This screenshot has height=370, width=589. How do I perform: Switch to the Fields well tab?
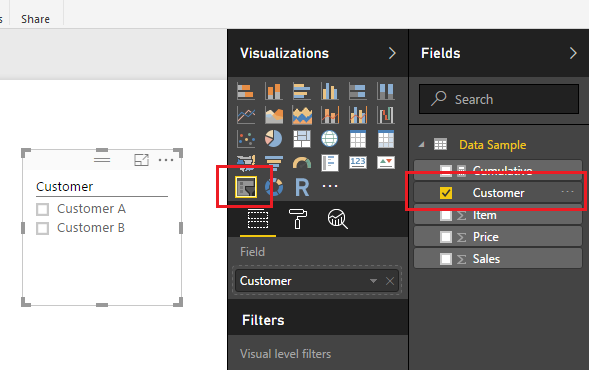pyautogui.click(x=258, y=219)
